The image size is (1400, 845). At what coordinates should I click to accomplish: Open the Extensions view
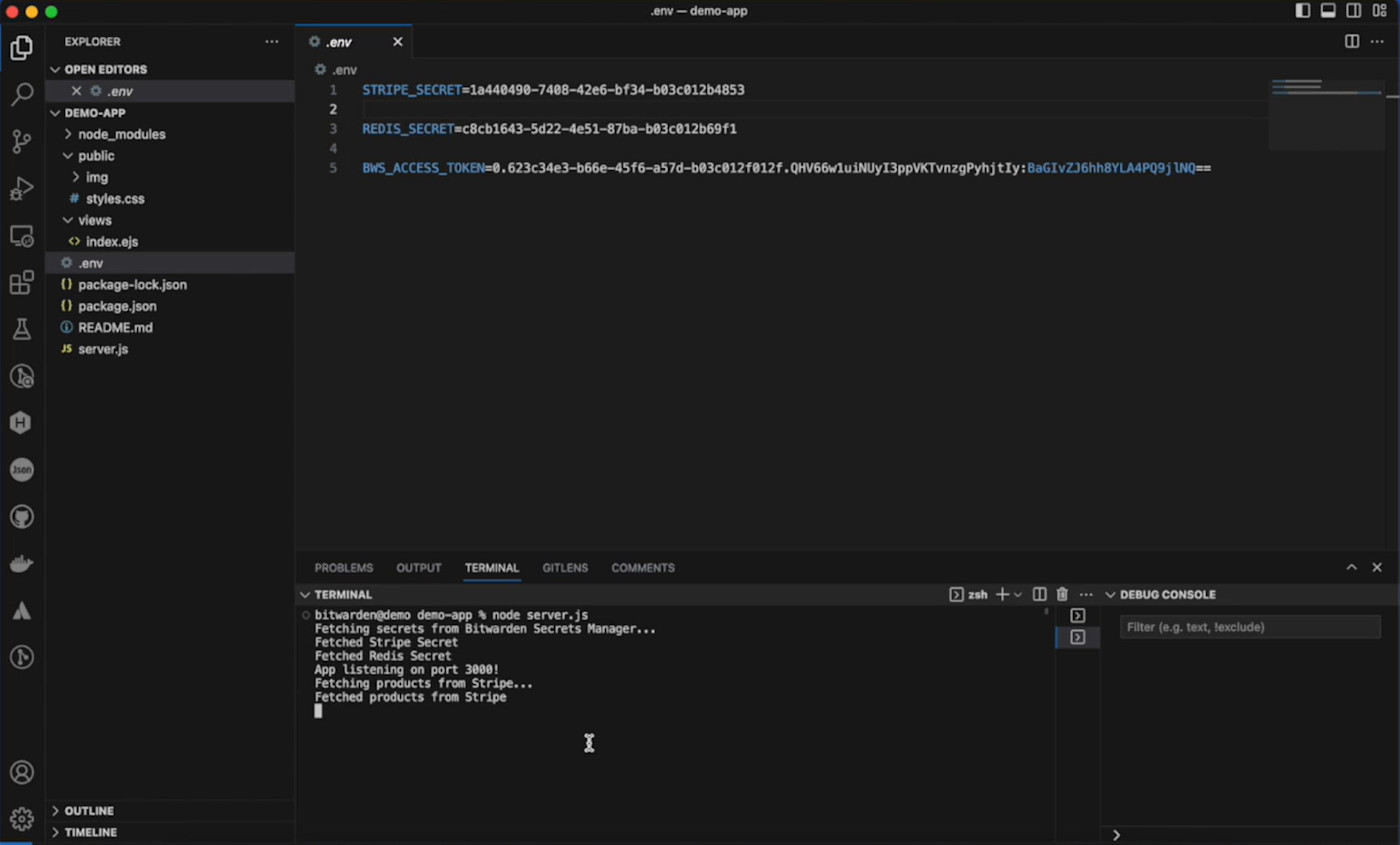click(22, 282)
